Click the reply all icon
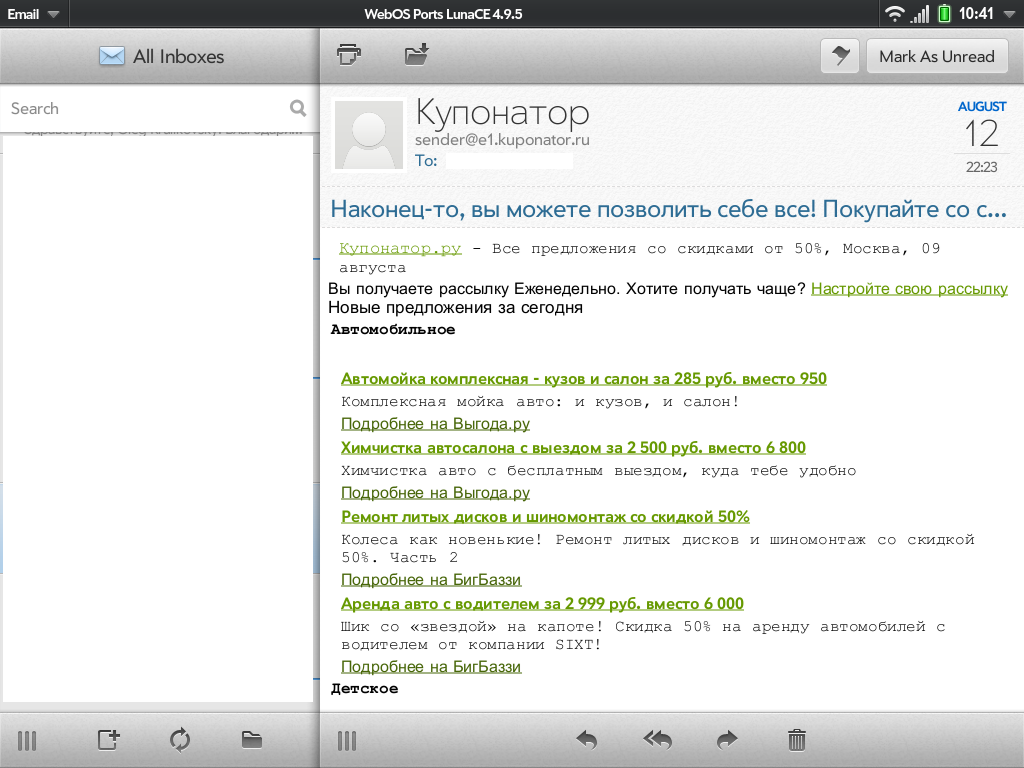 coord(657,740)
